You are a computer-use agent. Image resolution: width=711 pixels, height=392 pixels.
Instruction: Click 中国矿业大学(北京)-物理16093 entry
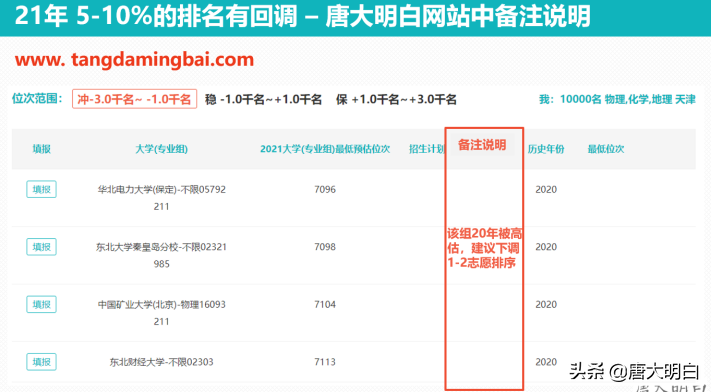pyautogui.click(x=161, y=304)
